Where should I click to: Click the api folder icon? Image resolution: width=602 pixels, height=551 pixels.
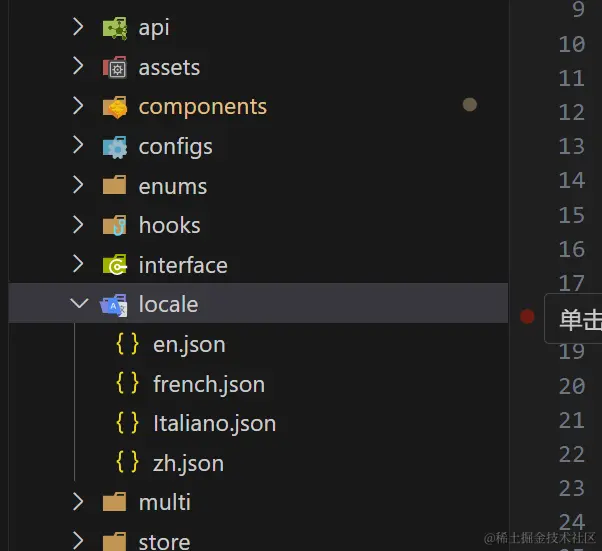[114, 28]
